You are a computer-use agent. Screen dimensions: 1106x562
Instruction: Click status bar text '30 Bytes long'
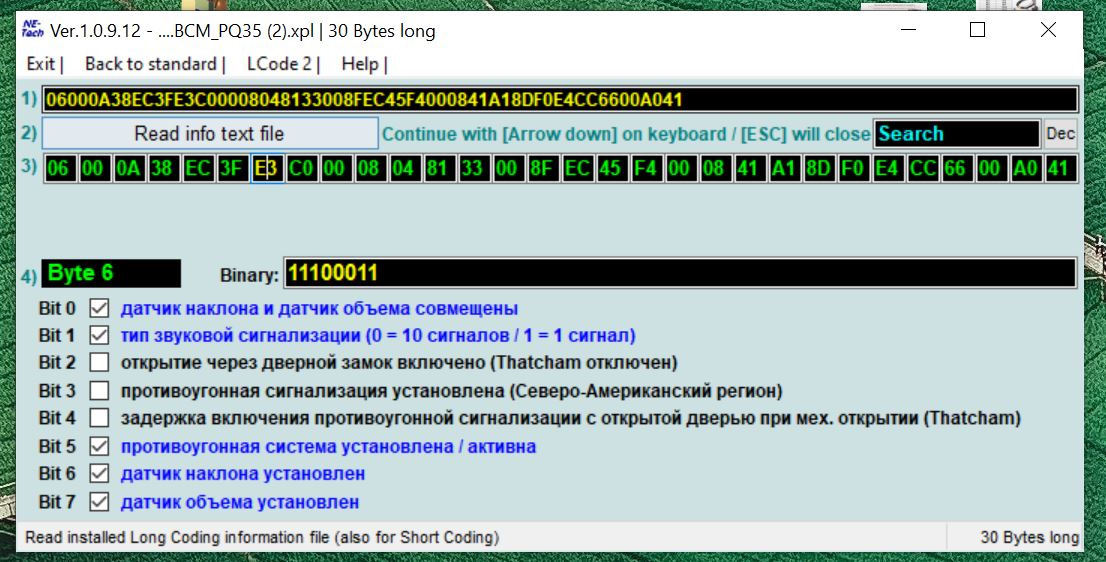point(1029,537)
